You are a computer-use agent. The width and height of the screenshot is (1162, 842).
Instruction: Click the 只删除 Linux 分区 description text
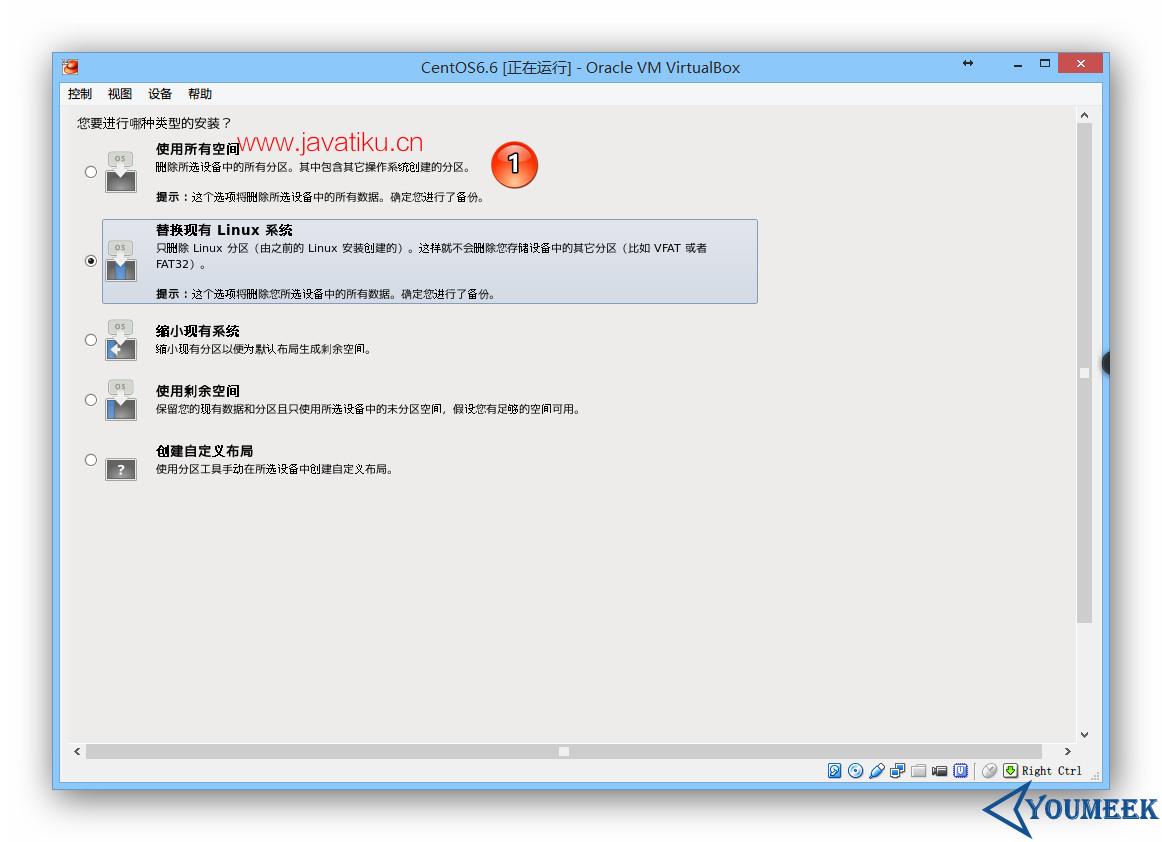click(431, 256)
